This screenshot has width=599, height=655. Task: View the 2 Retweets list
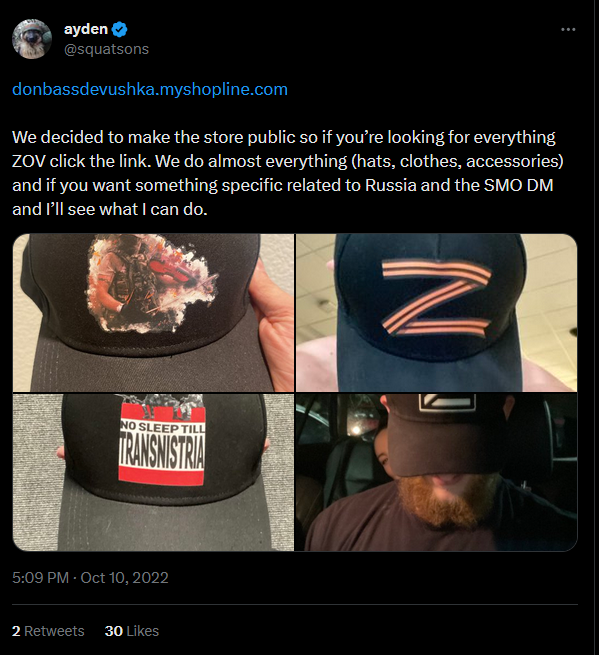click(48, 631)
